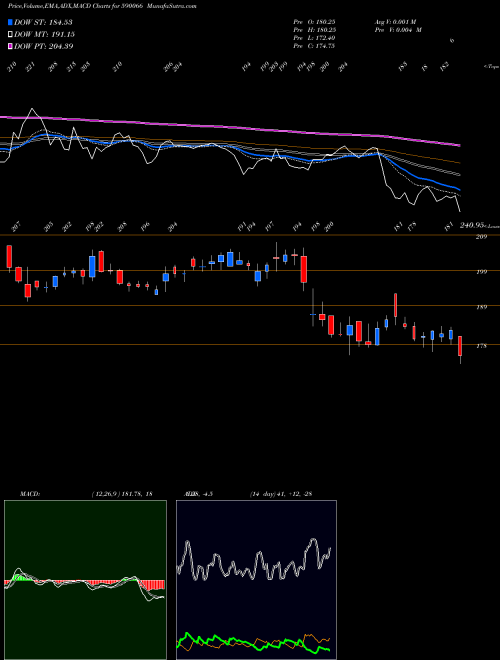Click the large red gap-down candle below 199
The width and height of the screenshot is (500, 660).
click(303, 269)
